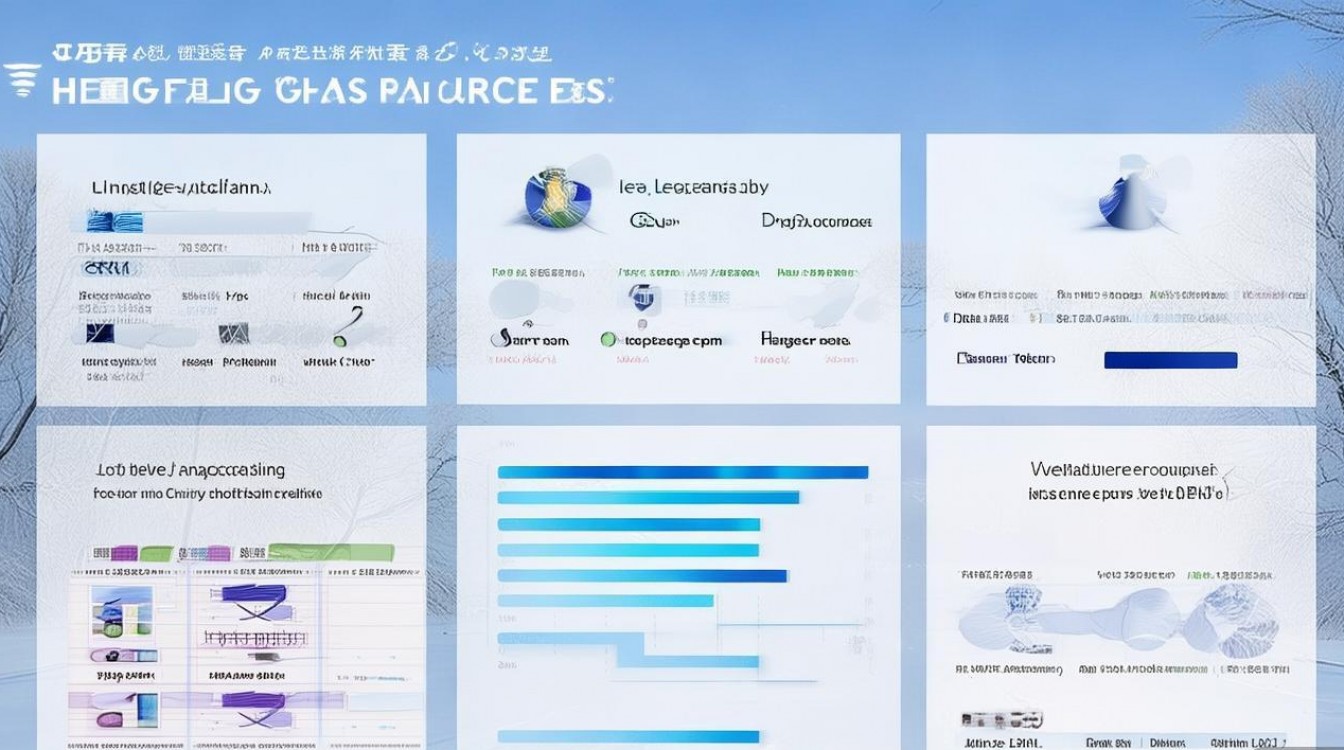Click the "Drafiyocomoet" text in the top-center panel
This screenshot has width=1344, height=750.
tap(816, 220)
